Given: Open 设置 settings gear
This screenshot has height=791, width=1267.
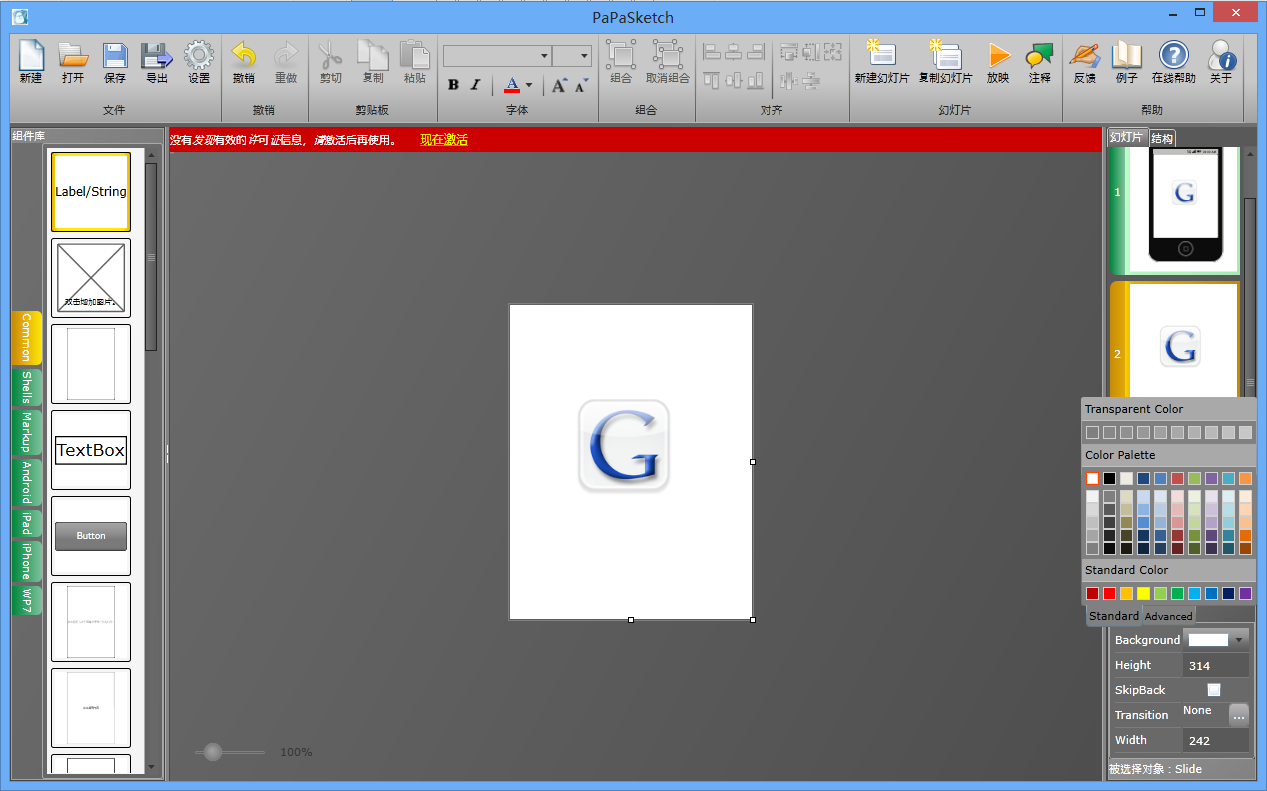Looking at the screenshot, I should pyautogui.click(x=199, y=62).
